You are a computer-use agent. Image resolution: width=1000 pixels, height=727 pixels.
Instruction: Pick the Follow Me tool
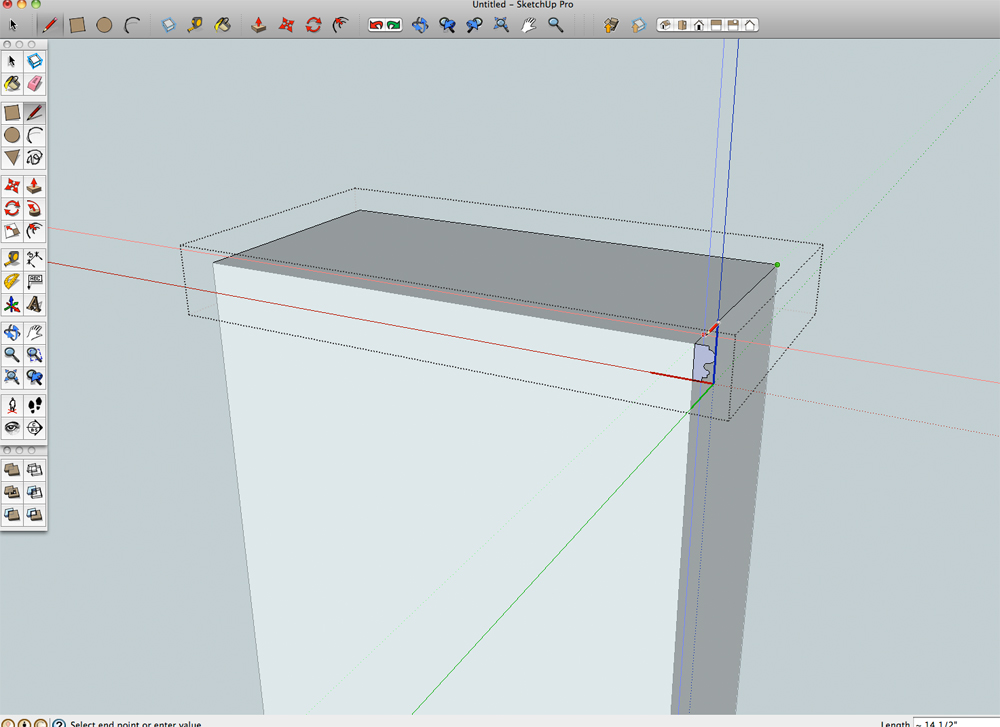click(x=35, y=209)
